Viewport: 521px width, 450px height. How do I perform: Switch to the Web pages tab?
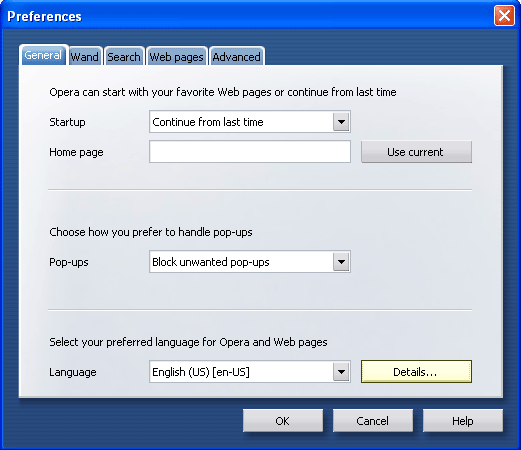point(176,56)
